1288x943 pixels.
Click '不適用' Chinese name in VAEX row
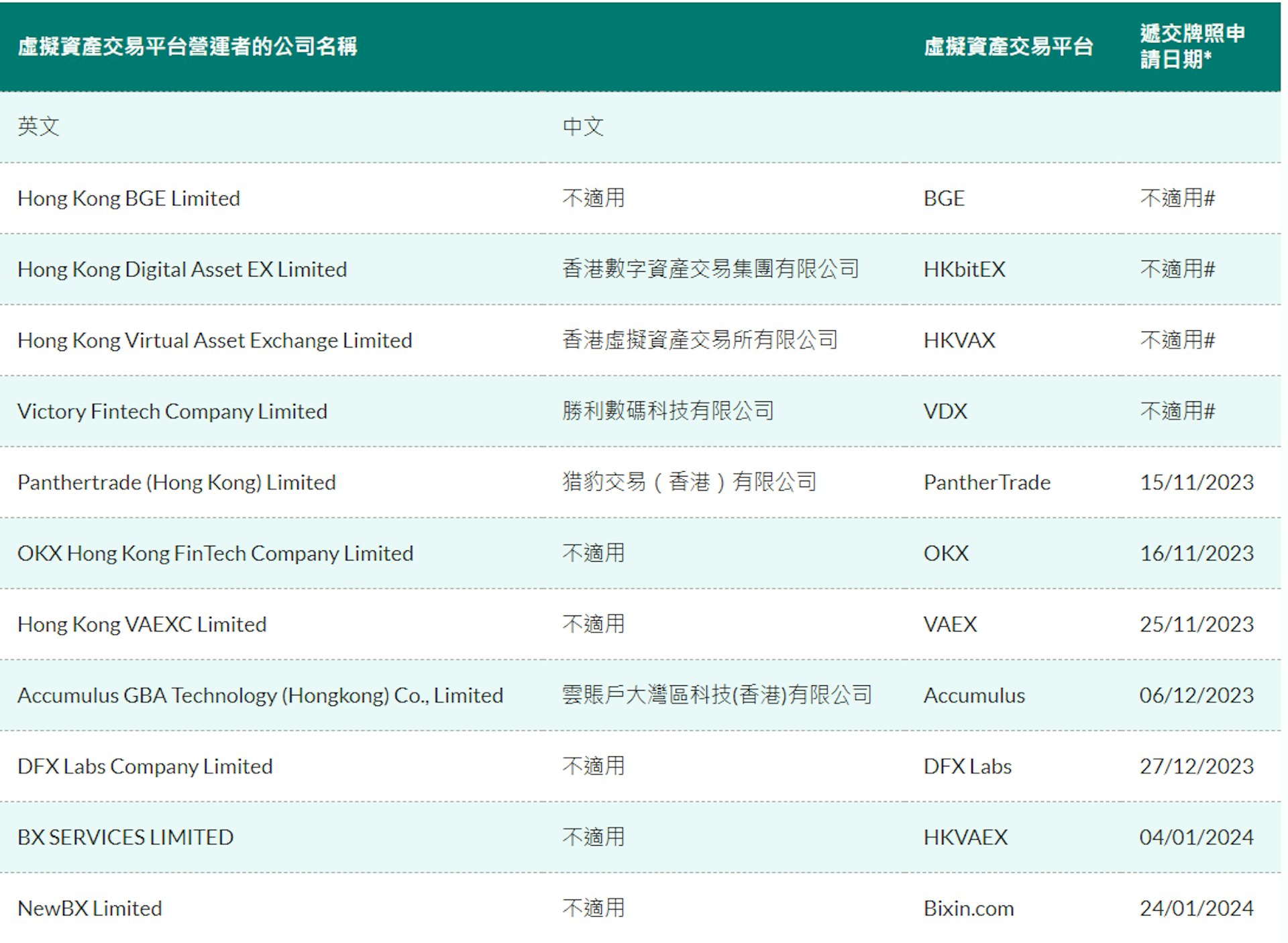pyautogui.click(x=594, y=624)
